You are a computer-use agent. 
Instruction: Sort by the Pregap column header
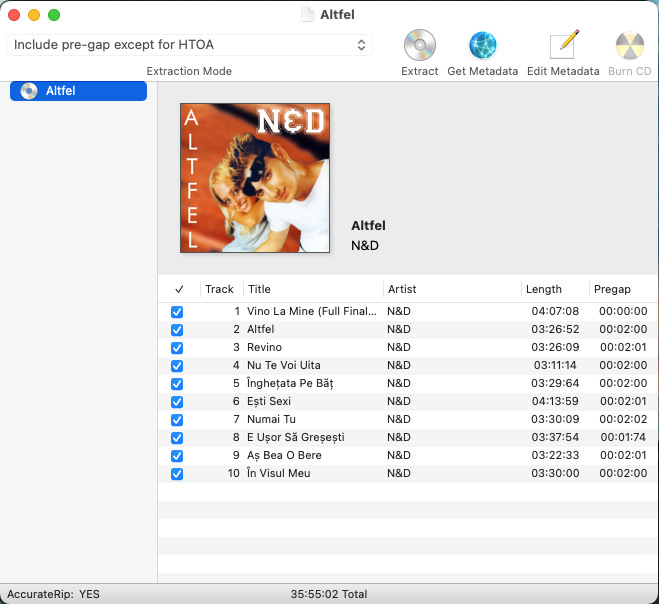coord(612,289)
